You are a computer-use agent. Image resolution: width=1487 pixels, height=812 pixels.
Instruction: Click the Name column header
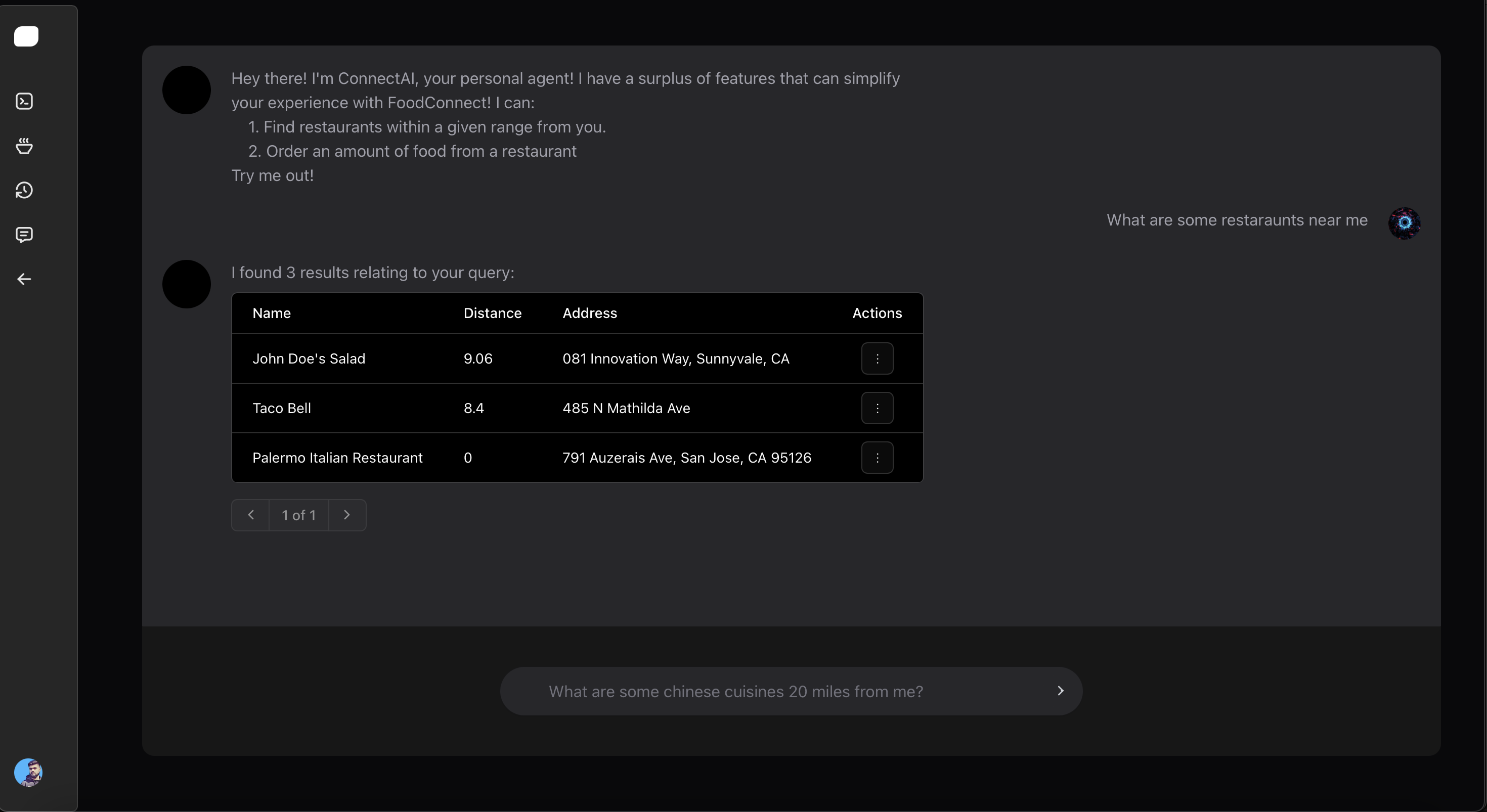(x=271, y=313)
